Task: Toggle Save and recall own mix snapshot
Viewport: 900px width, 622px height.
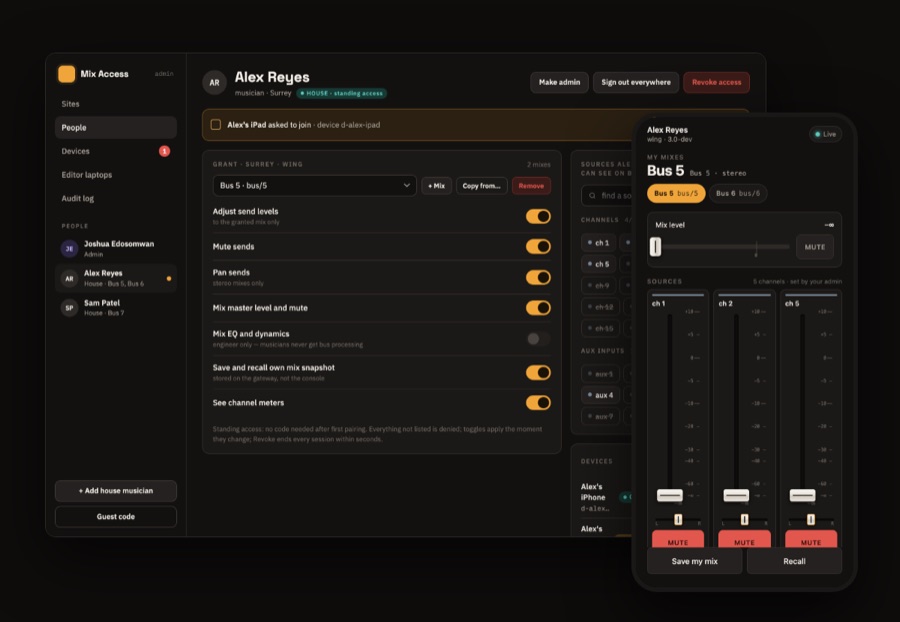Action: point(538,373)
